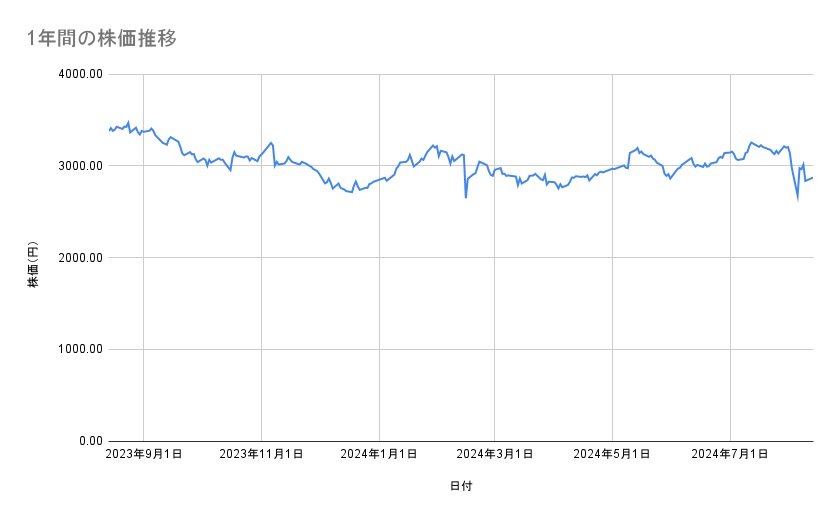
Task: Select the 2024年7月1日 date label
Action: click(x=730, y=455)
